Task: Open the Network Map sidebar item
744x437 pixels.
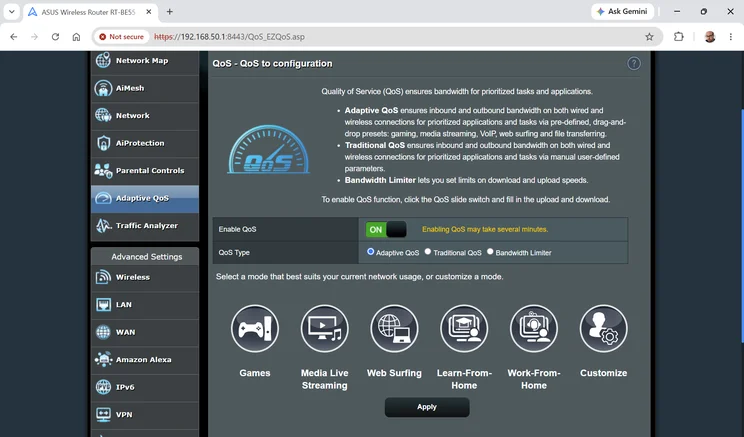Action: coord(145,61)
